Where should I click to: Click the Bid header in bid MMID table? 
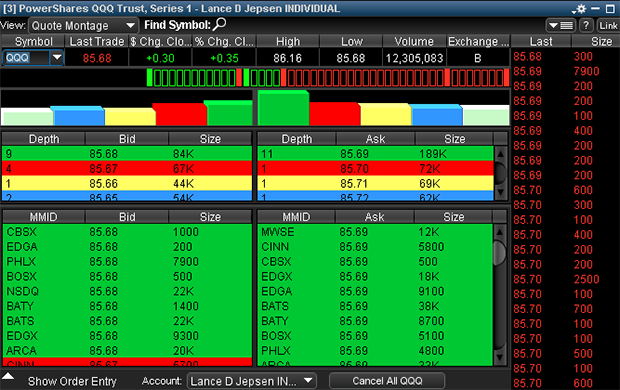pos(127,217)
